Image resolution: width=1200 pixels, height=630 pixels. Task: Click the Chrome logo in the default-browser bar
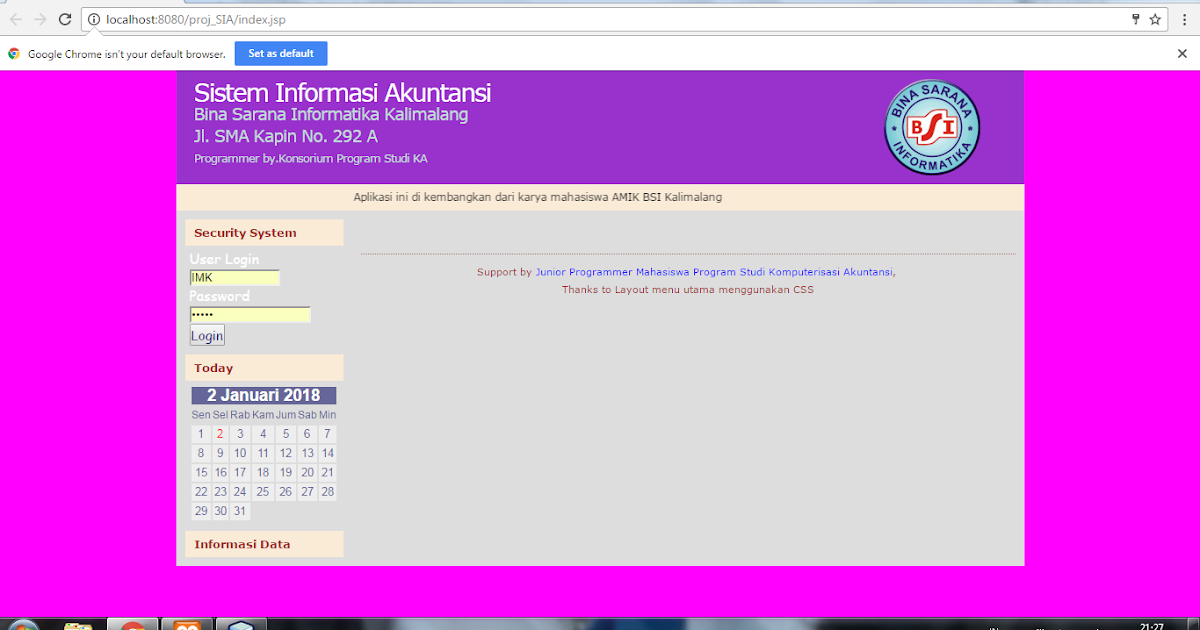point(14,54)
